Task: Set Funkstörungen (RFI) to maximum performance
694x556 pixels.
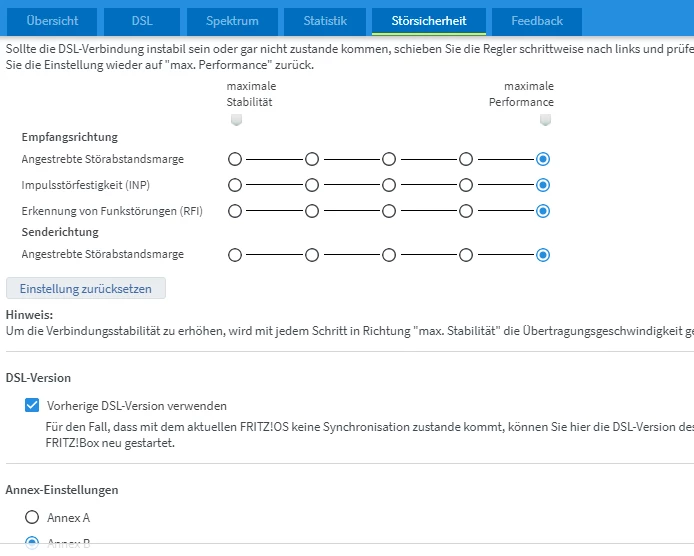Action: coord(543,211)
